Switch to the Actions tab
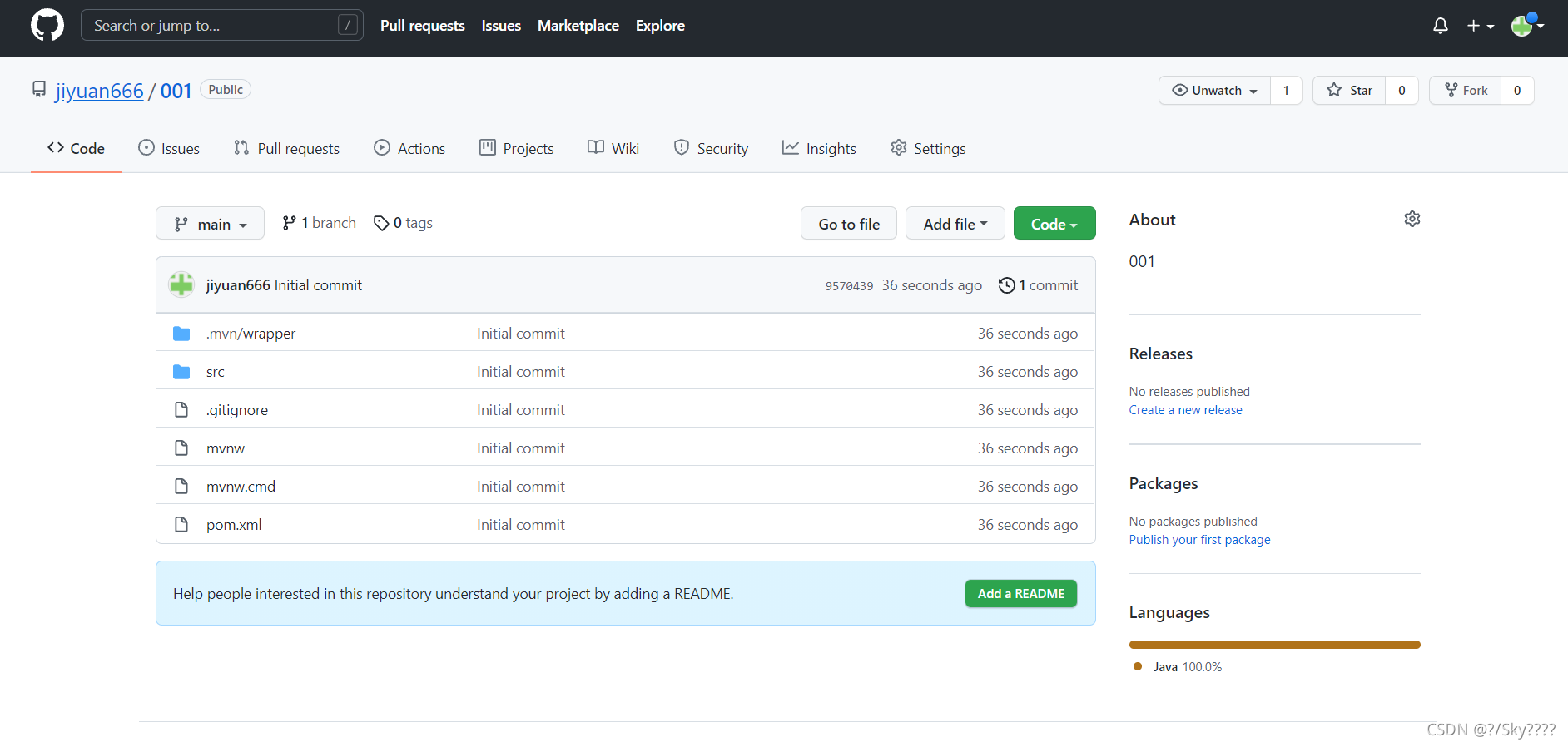The image size is (1568, 747). pos(409,148)
